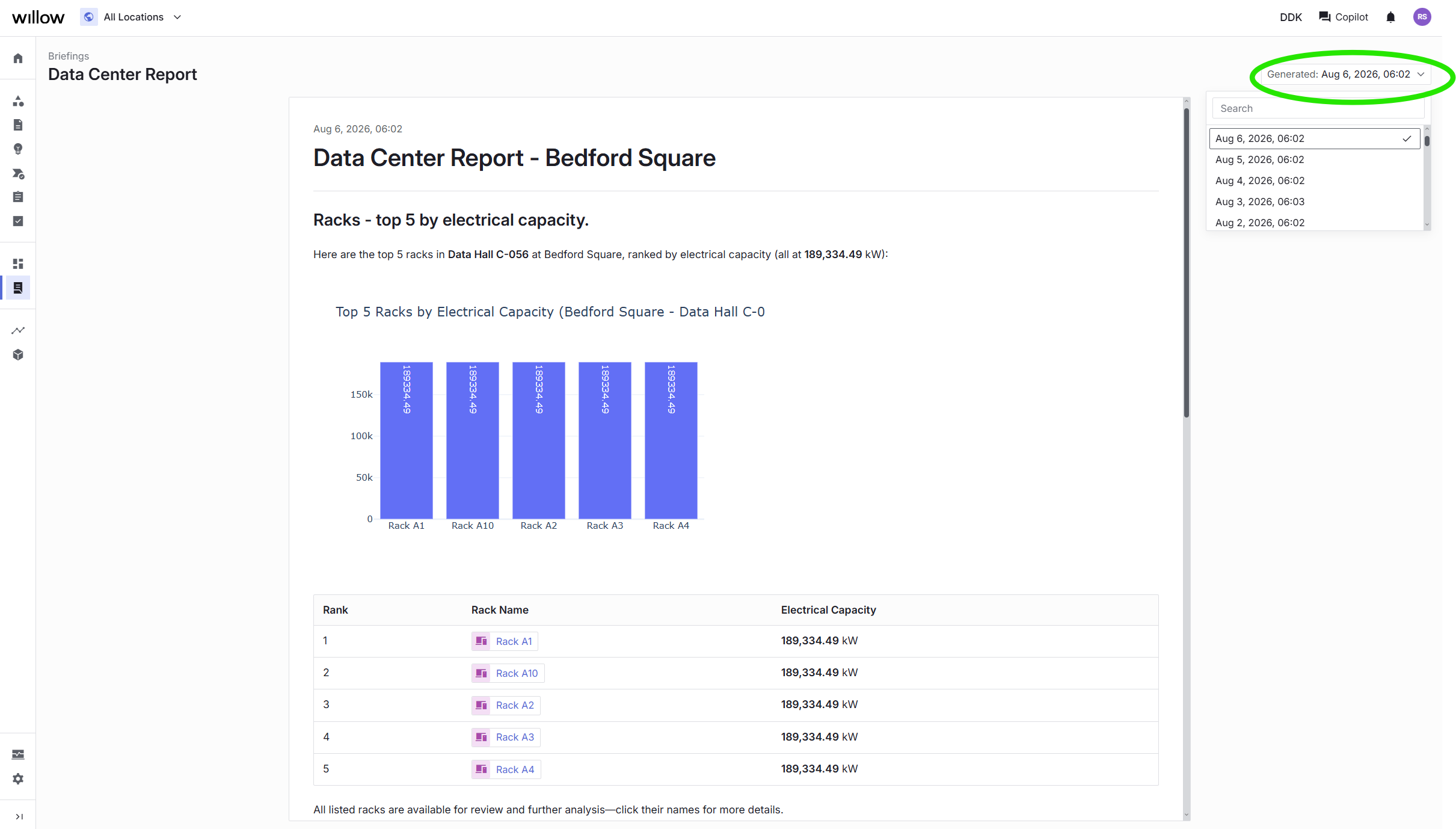Click the date Search field
Viewport: 1456px width, 829px height.
[x=1318, y=108]
